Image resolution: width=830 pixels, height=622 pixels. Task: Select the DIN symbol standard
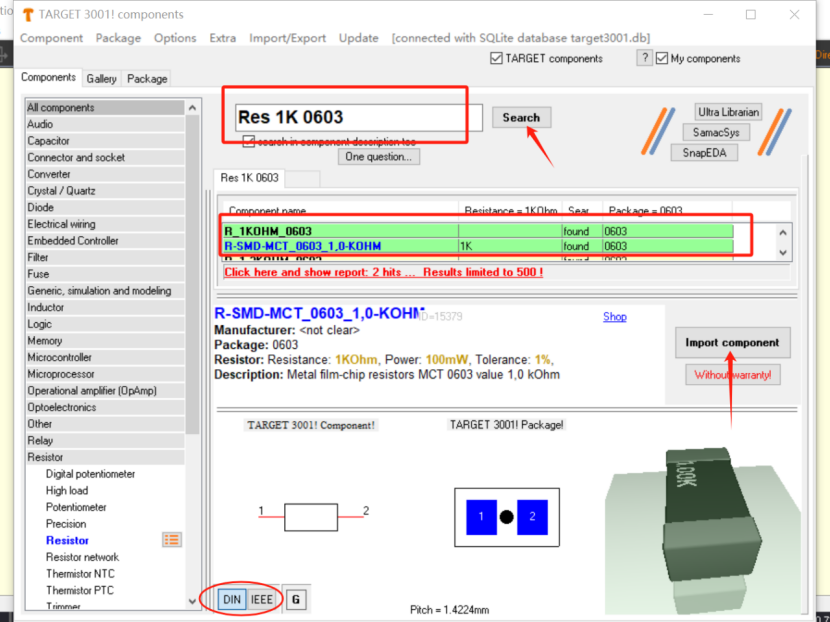coord(232,599)
